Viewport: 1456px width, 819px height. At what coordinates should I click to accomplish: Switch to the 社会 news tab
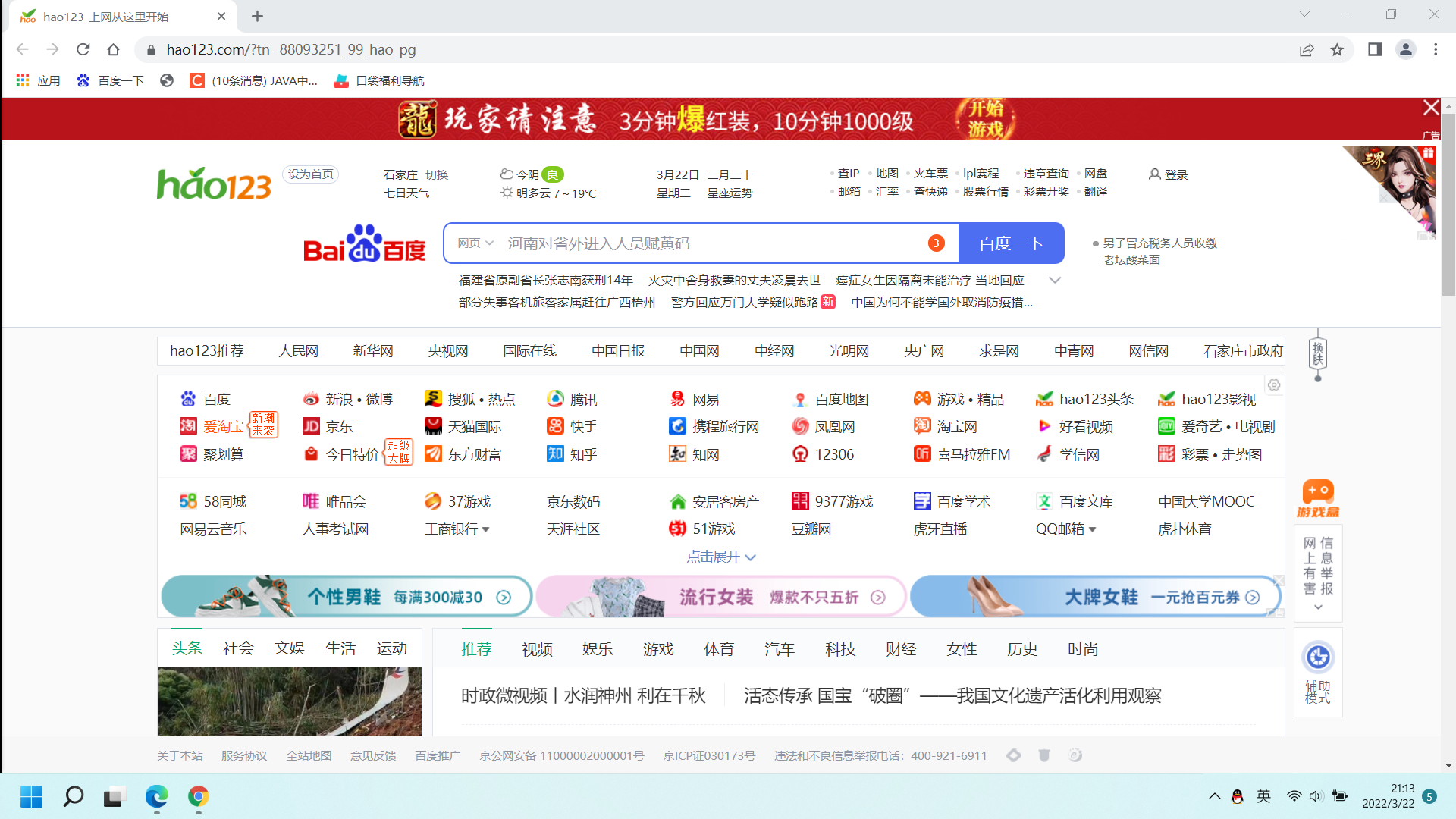tap(238, 648)
